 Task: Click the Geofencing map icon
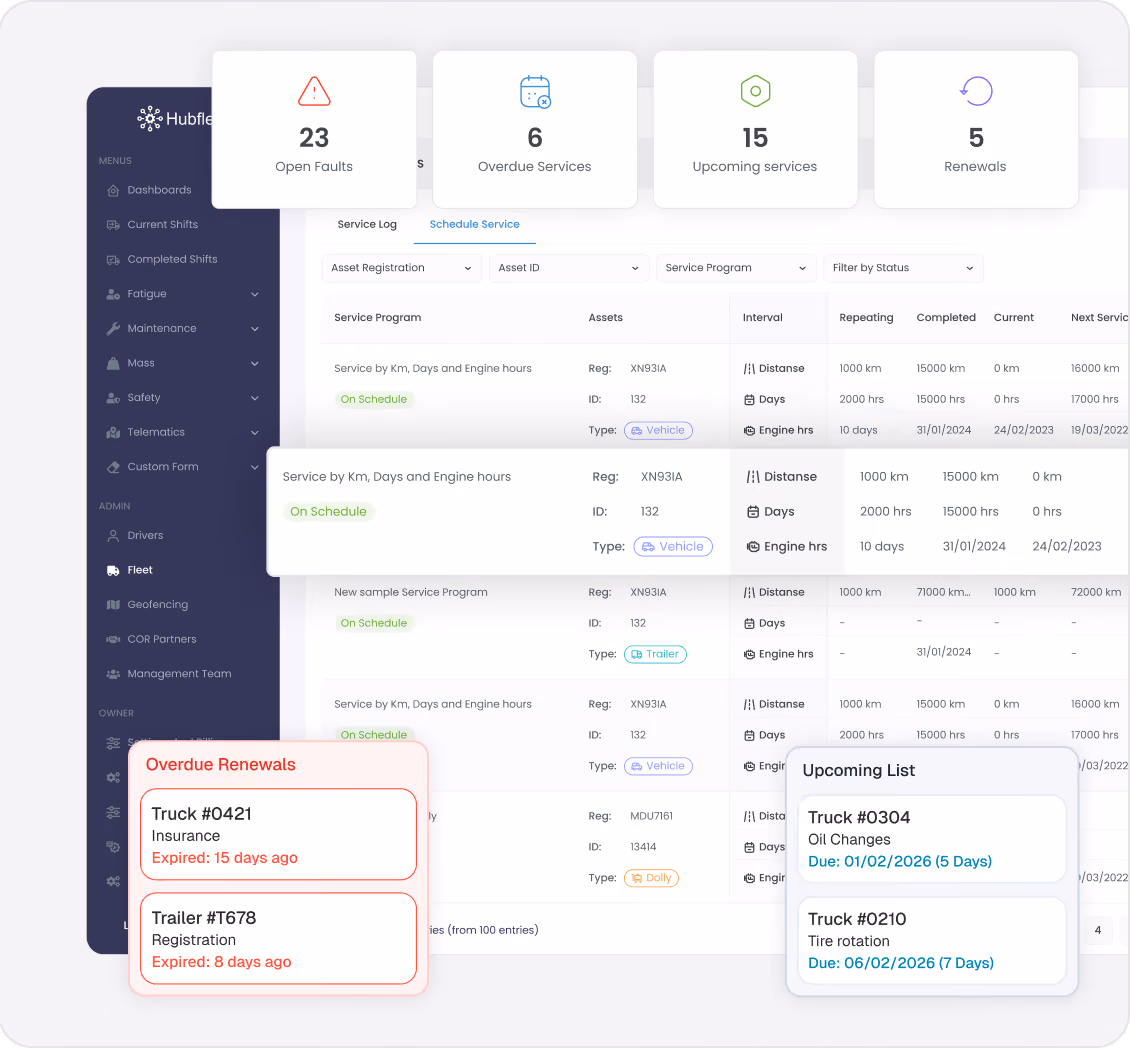click(x=113, y=605)
